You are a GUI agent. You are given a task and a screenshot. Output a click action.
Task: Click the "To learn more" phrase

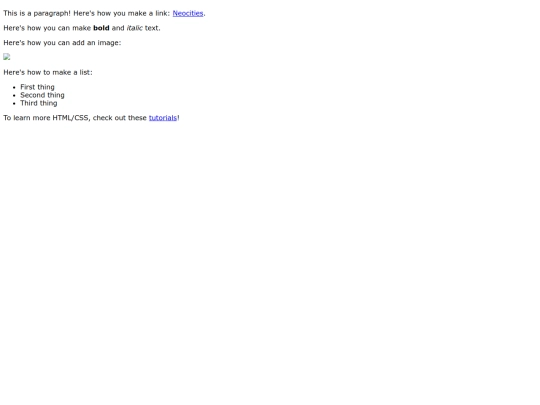(x=27, y=118)
